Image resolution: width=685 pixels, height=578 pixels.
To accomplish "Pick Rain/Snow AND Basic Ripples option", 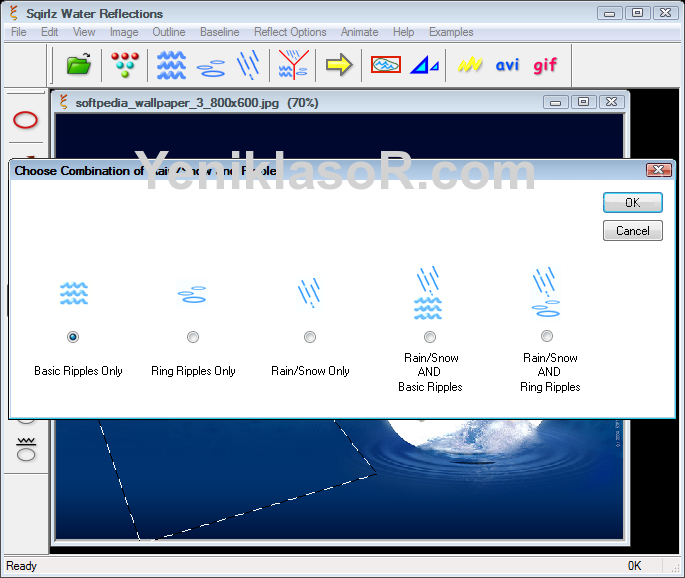I will click(x=430, y=337).
